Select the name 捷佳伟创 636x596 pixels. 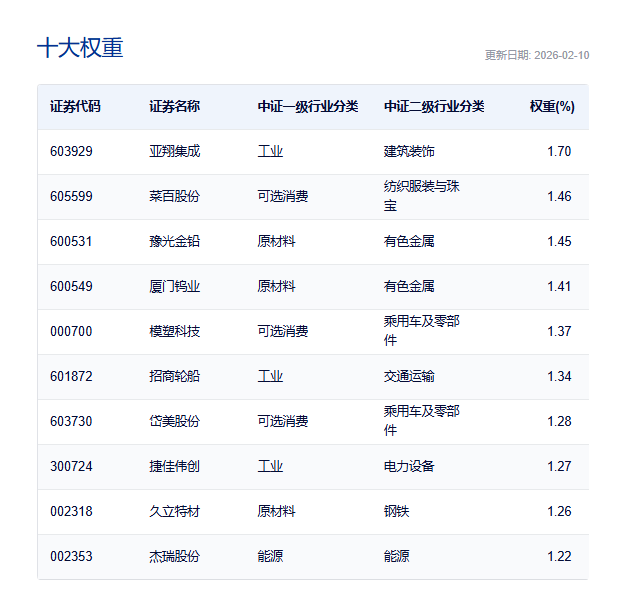(x=174, y=467)
